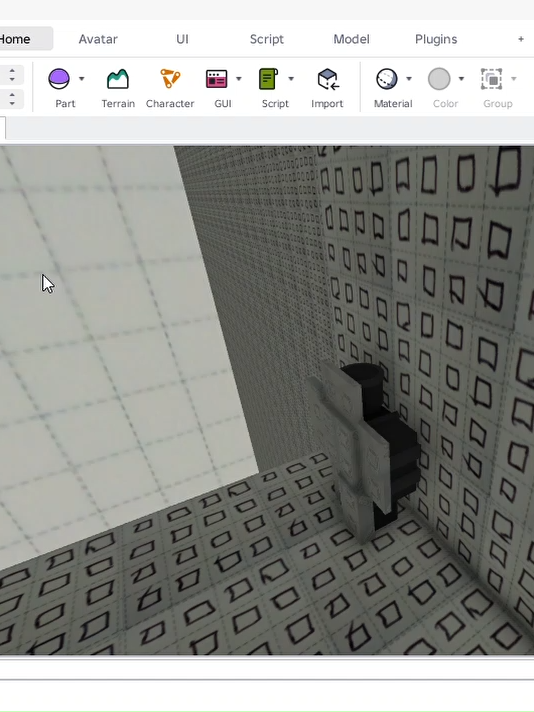
Task: Click the gray Color swatch circle
Action: [x=439, y=79]
